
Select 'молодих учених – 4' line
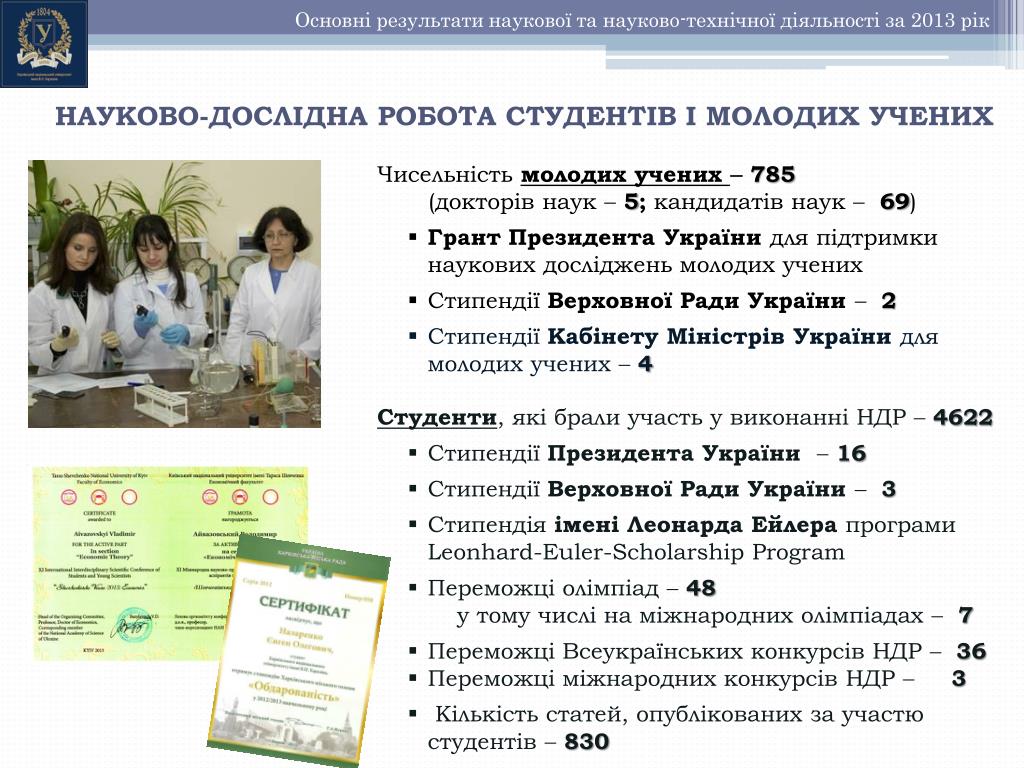coord(540,364)
